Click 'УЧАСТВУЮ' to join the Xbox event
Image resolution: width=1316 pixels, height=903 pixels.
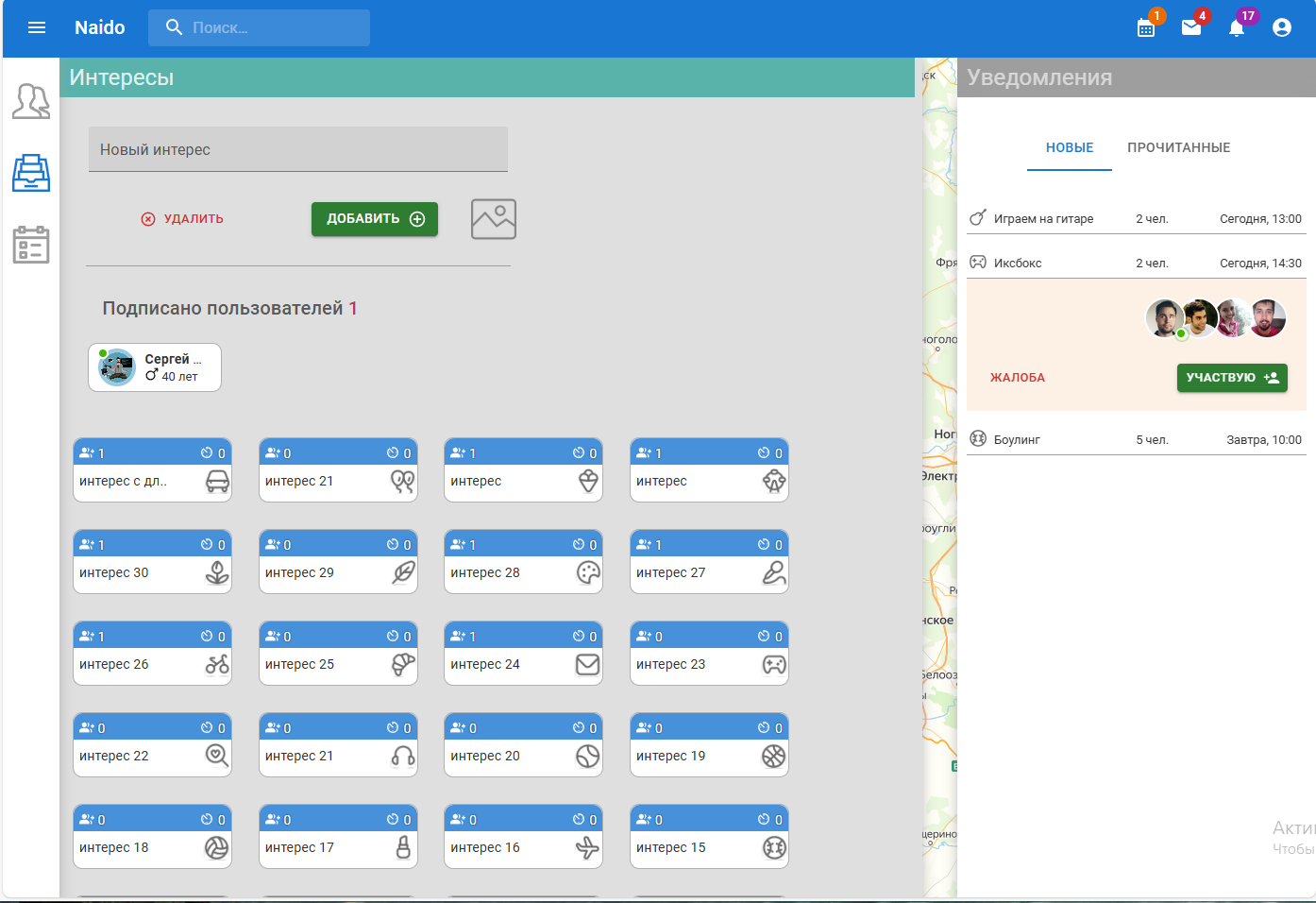[x=1232, y=378]
